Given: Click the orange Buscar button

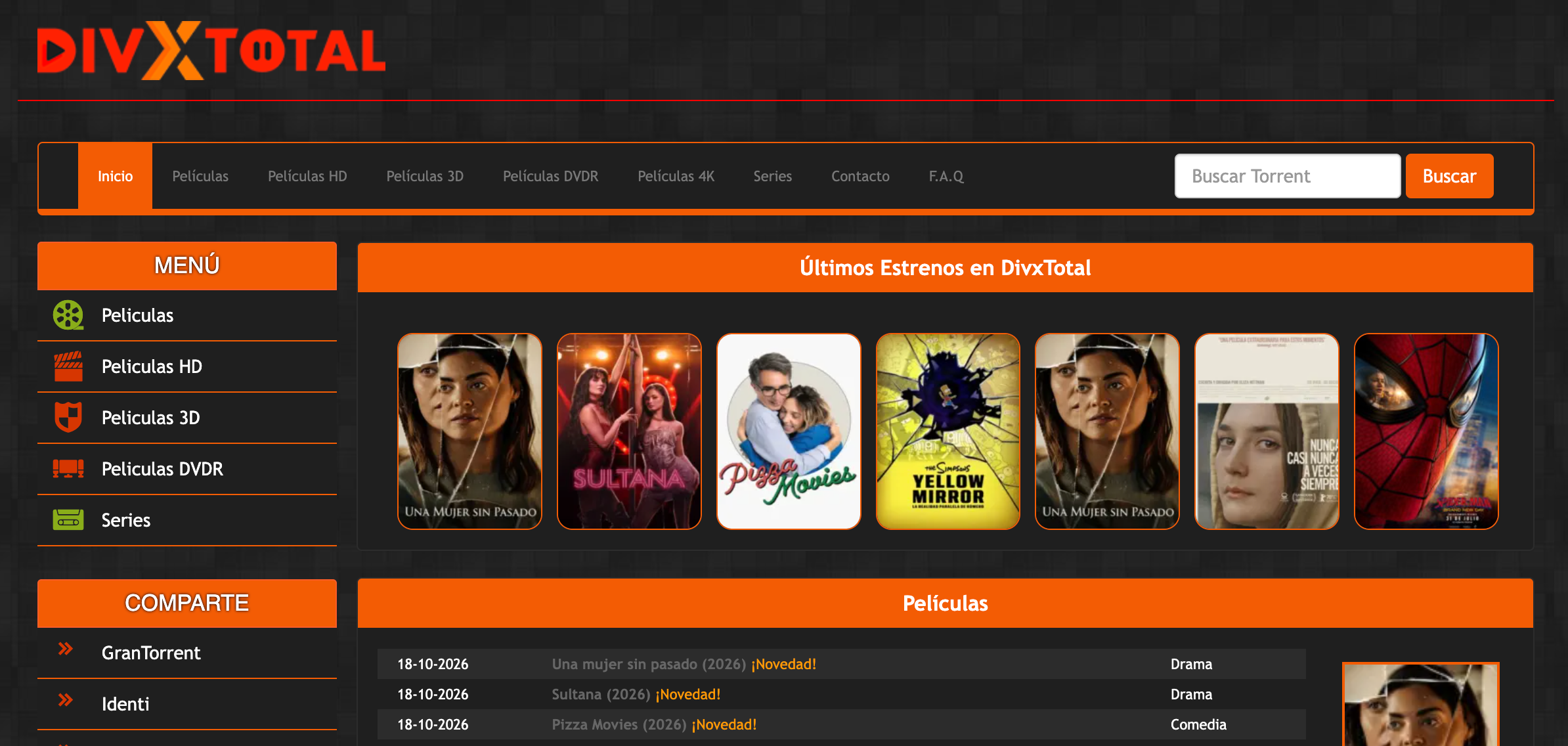Looking at the screenshot, I should pyautogui.click(x=1449, y=176).
